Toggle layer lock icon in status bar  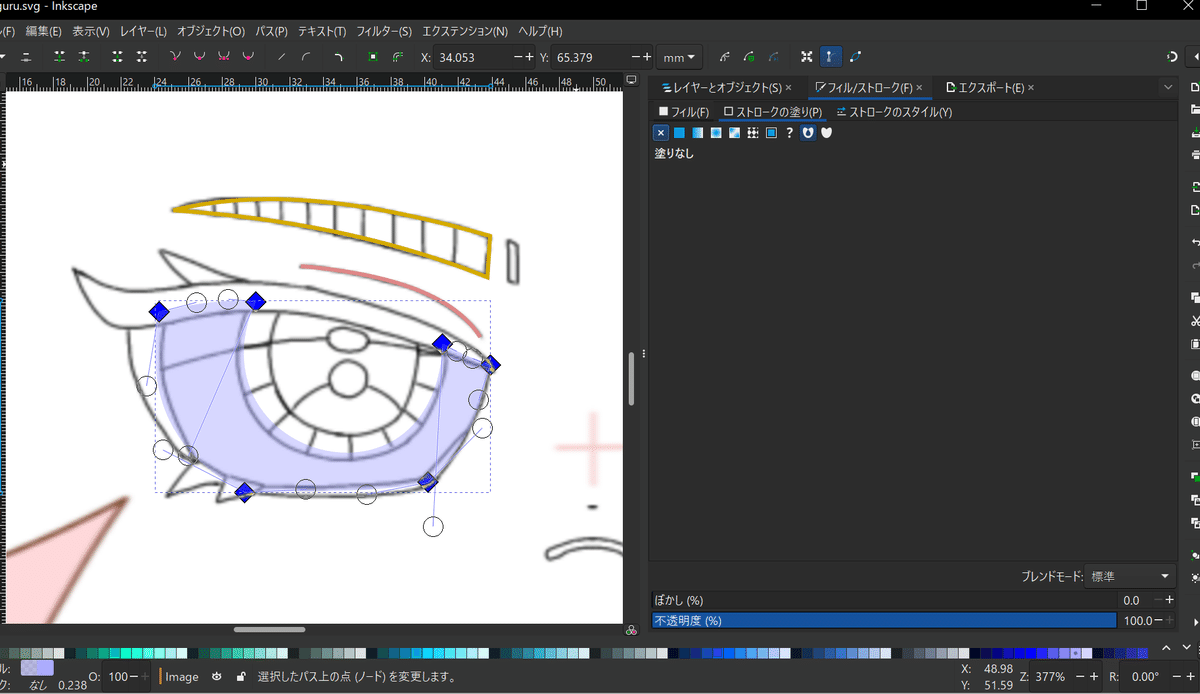(x=241, y=677)
